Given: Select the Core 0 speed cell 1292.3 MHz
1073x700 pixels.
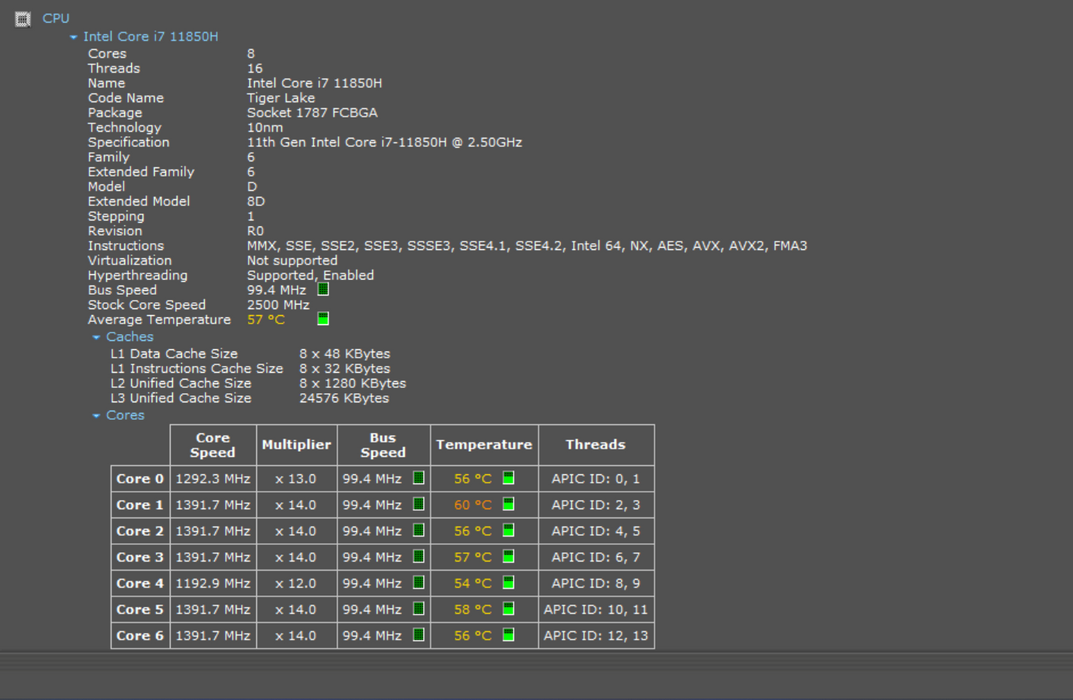Looking at the screenshot, I should (x=213, y=479).
